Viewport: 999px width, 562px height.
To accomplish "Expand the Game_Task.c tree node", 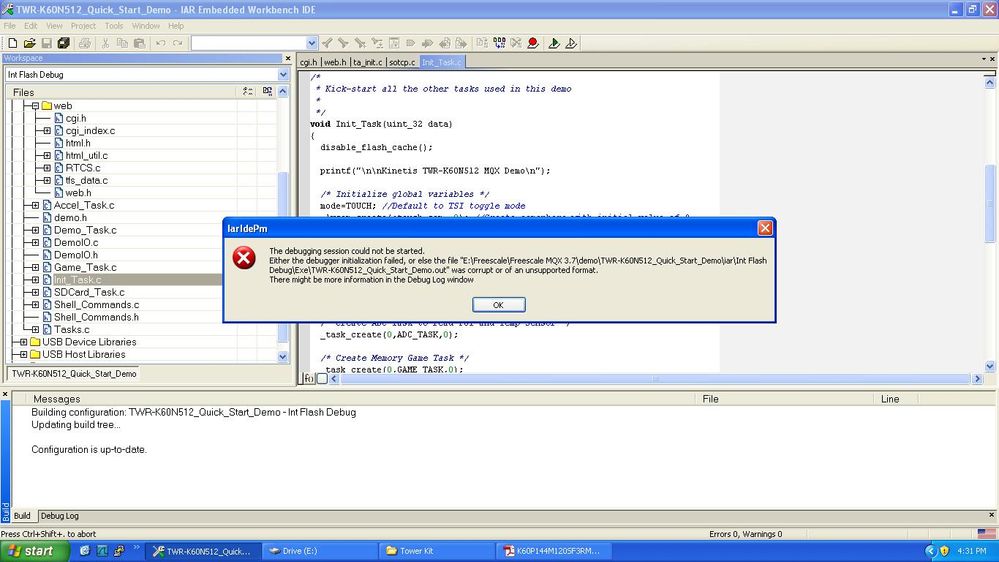I will click(x=36, y=268).
